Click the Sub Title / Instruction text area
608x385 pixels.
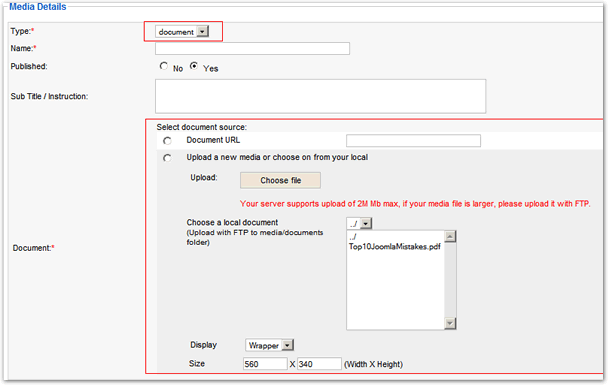click(320, 96)
